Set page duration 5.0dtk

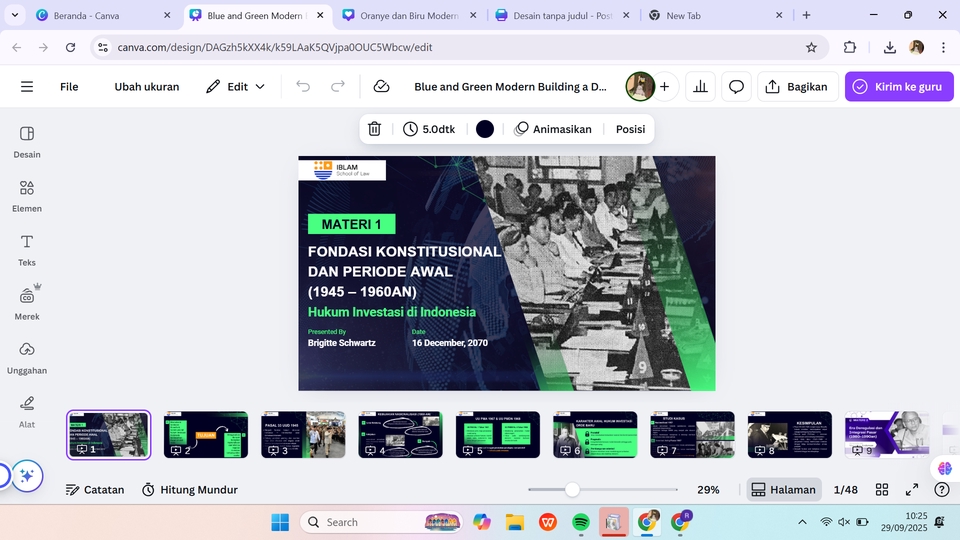pos(429,129)
